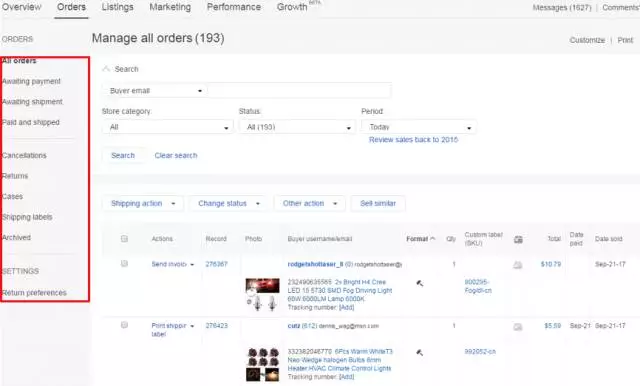Open buyer rodgetshotlaser_8 profile link

(316, 264)
